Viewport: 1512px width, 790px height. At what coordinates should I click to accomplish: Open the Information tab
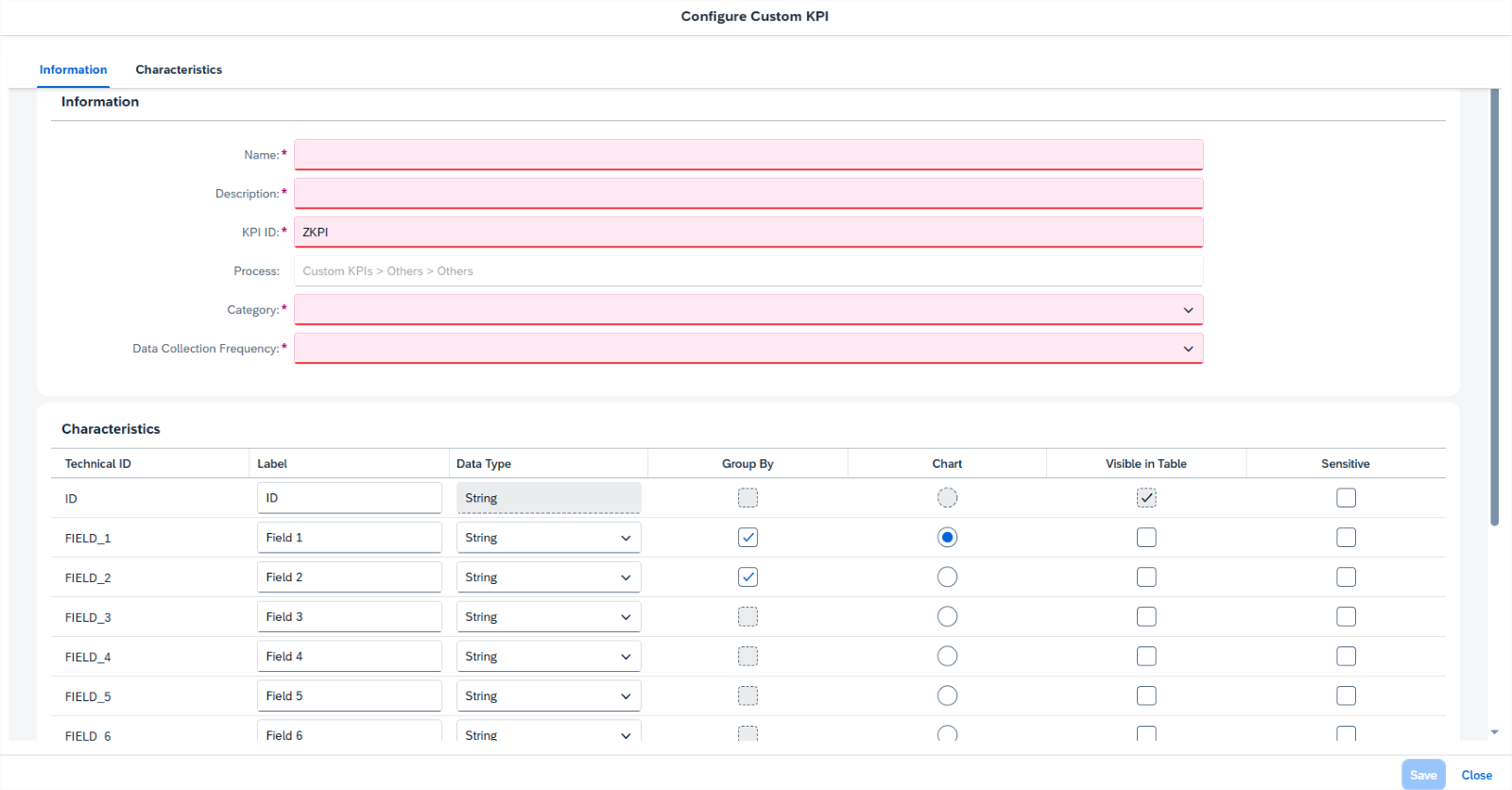click(x=73, y=70)
